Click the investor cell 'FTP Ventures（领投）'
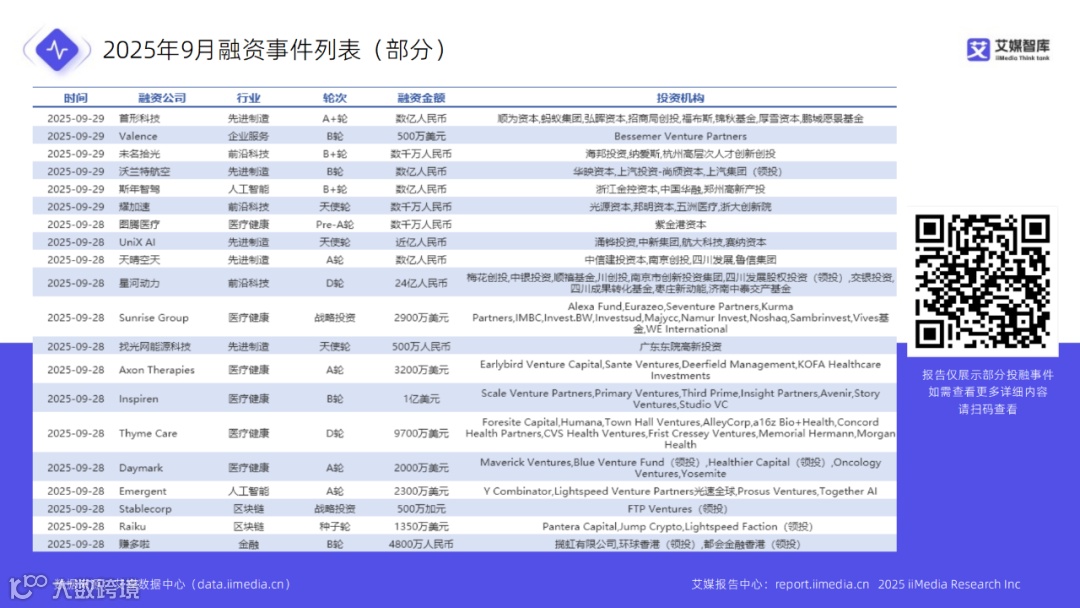The width and height of the screenshot is (1080, 608). (677, 509)
